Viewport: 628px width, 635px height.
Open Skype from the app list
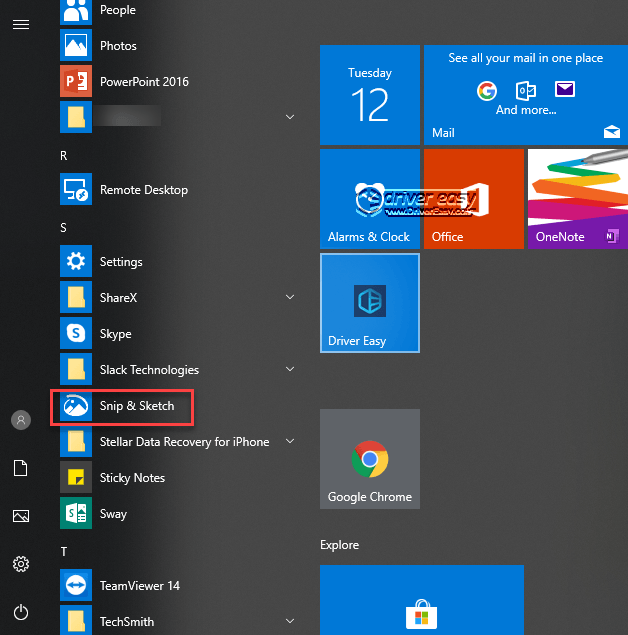[115, 334]
